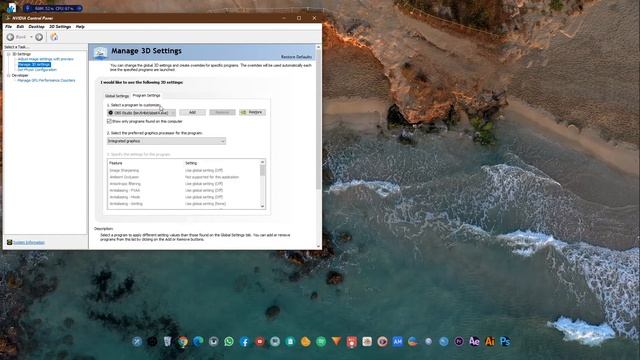The width and height of the screenshot is (640, 360).
Task: Open the black circular dock icon
Action: (x=152, y=341)
